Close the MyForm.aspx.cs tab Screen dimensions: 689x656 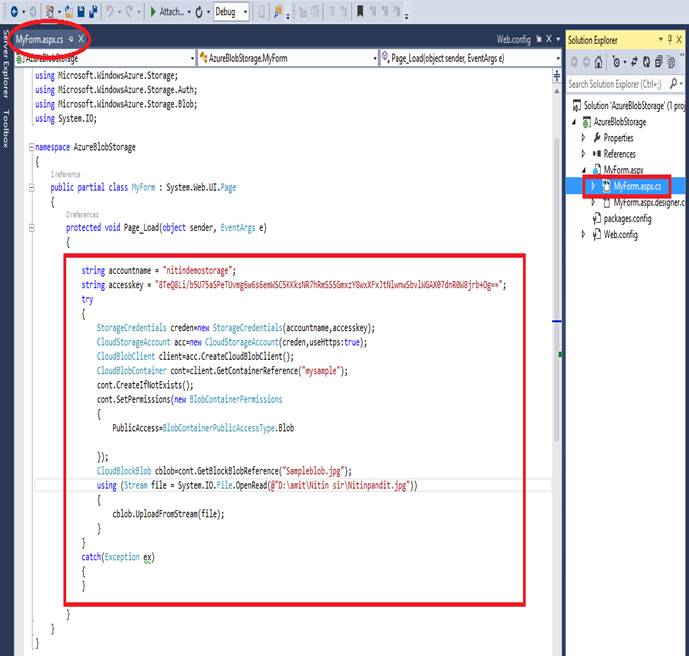81,39
